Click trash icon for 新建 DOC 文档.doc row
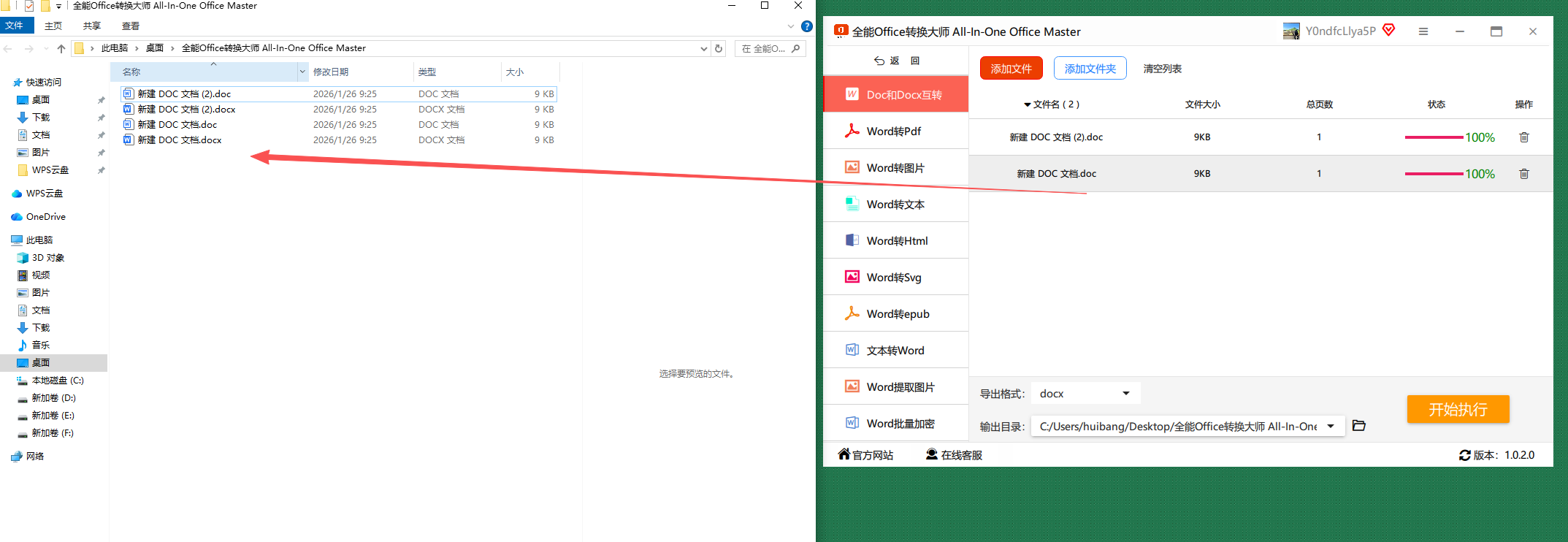This screenshot has height=542, width=1568. (1524, 174)
